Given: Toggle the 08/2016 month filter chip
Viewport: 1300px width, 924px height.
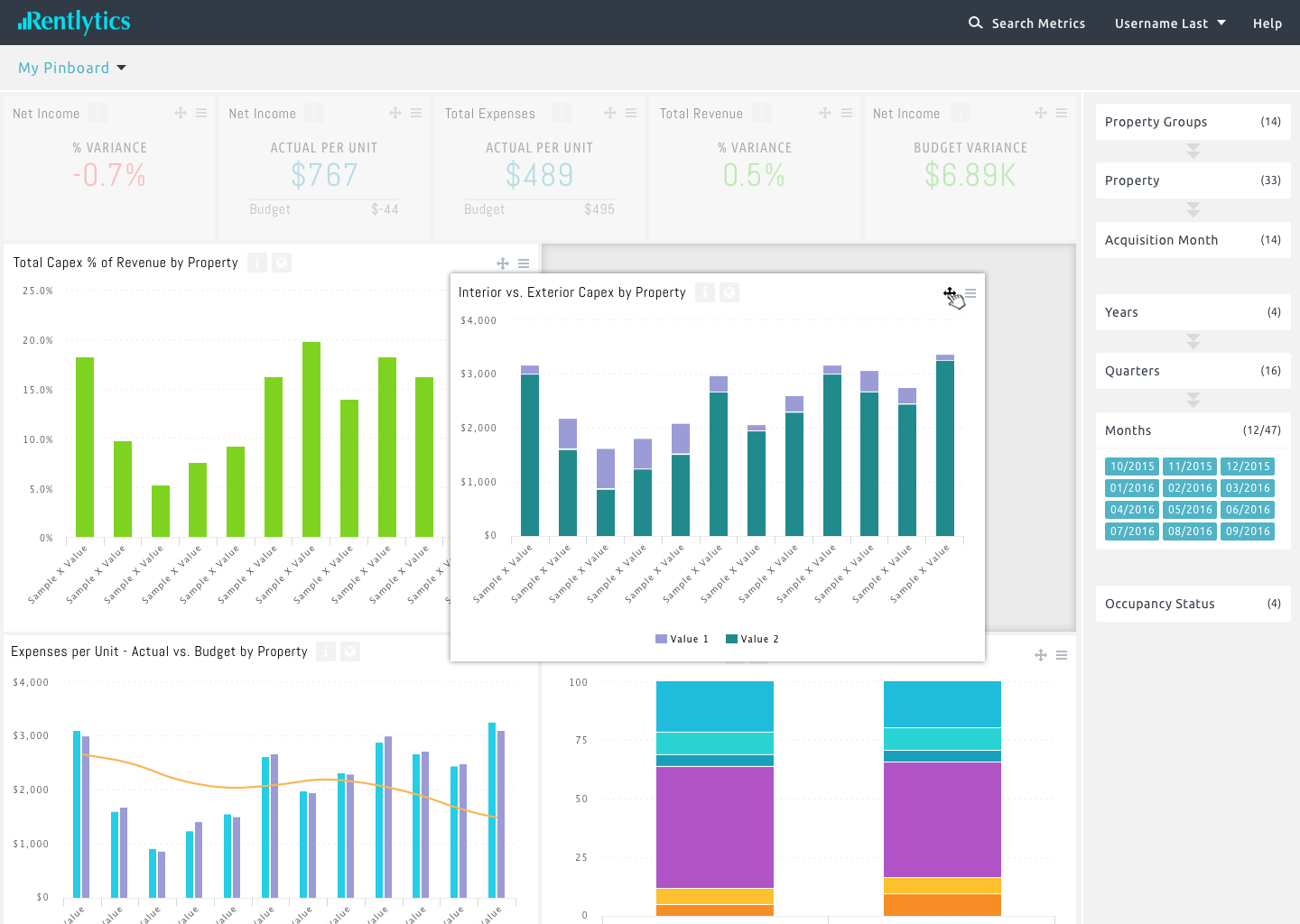Looking at the screenshot, I should tap(1190, 531).
